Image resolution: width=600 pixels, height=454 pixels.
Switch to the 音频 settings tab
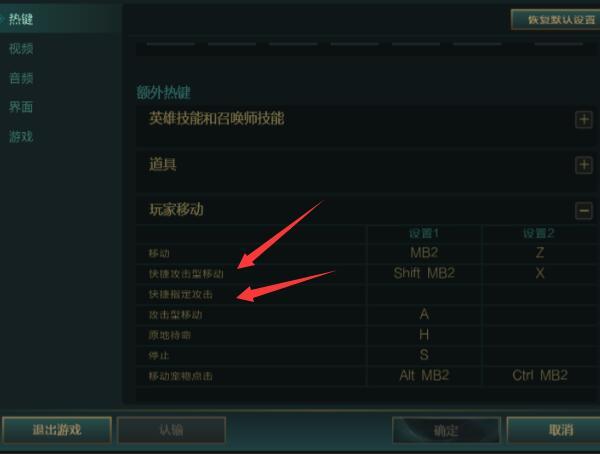(x=21, y=78)
